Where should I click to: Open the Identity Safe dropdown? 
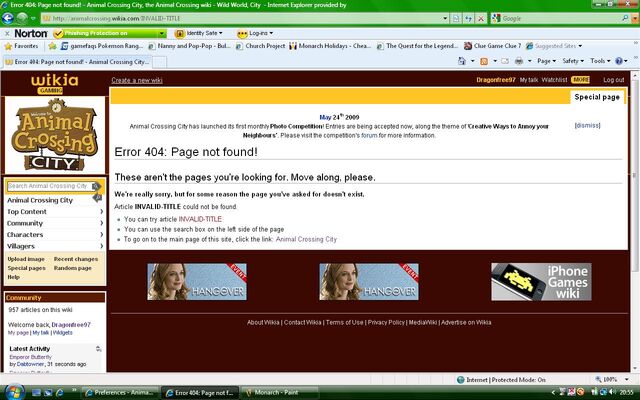click(199, 33)
